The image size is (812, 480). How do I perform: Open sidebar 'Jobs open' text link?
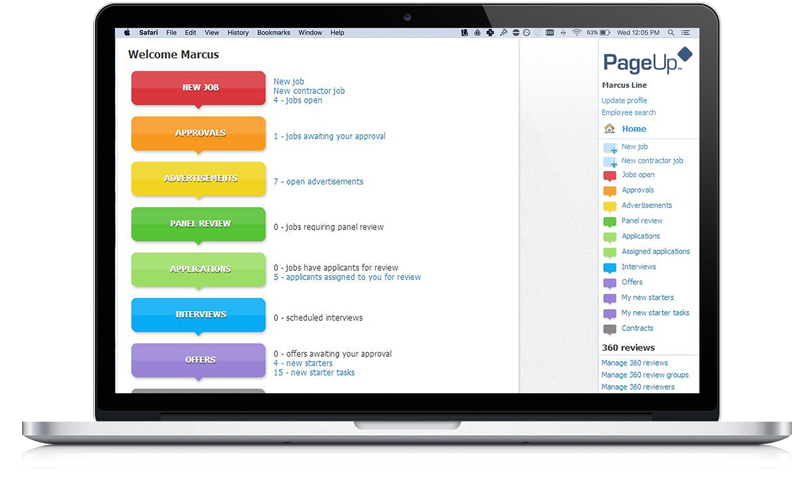(638, 174)
